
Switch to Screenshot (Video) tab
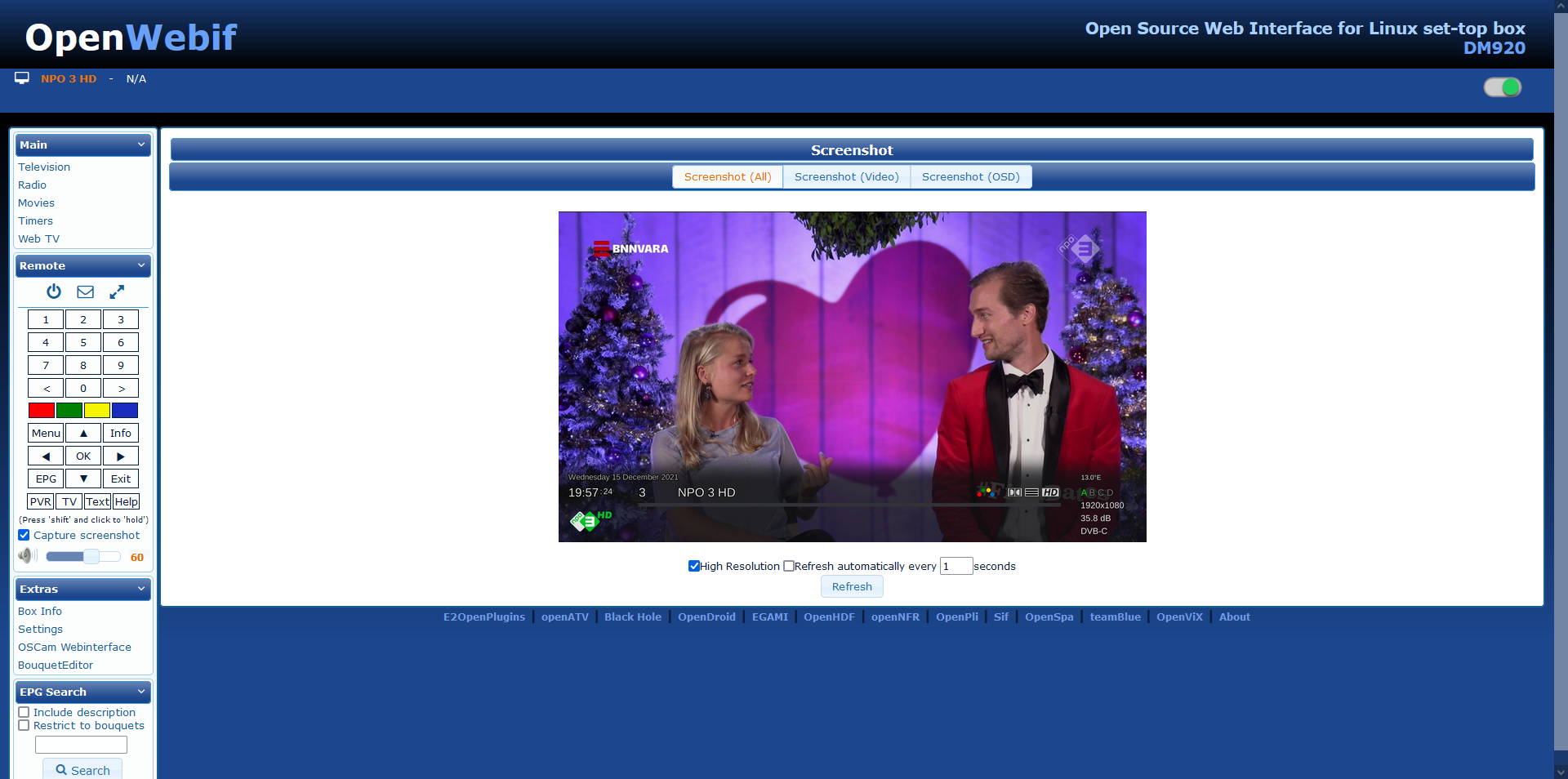click(x=846, y=177)
